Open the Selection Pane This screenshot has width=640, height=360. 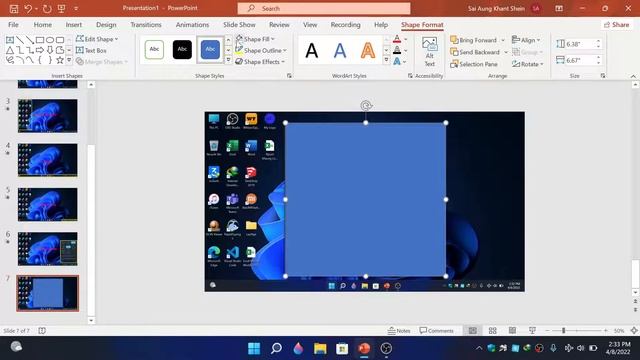[x=474, y=64]
